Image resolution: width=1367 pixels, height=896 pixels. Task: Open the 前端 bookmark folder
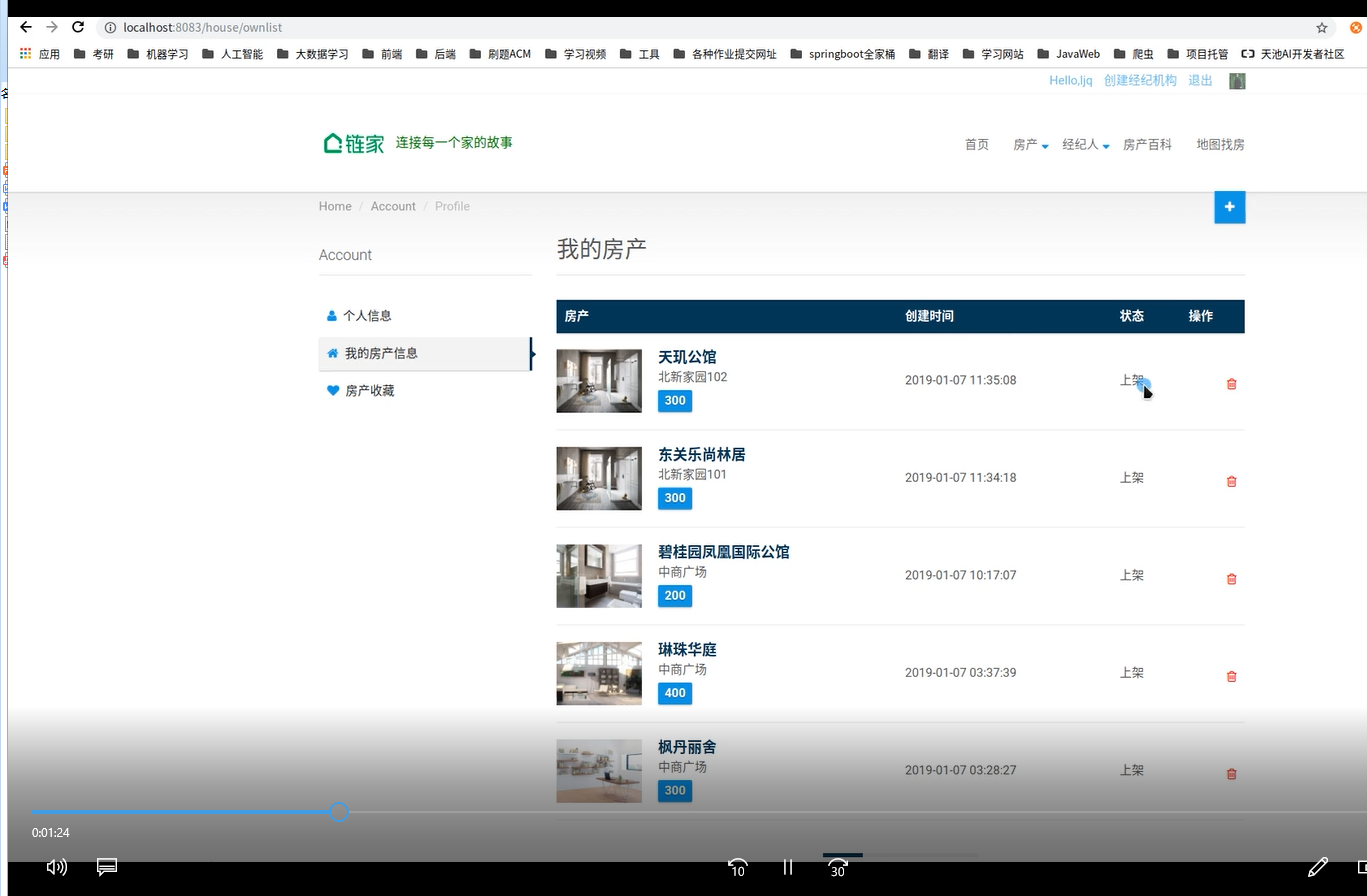(x=383, y=54)
